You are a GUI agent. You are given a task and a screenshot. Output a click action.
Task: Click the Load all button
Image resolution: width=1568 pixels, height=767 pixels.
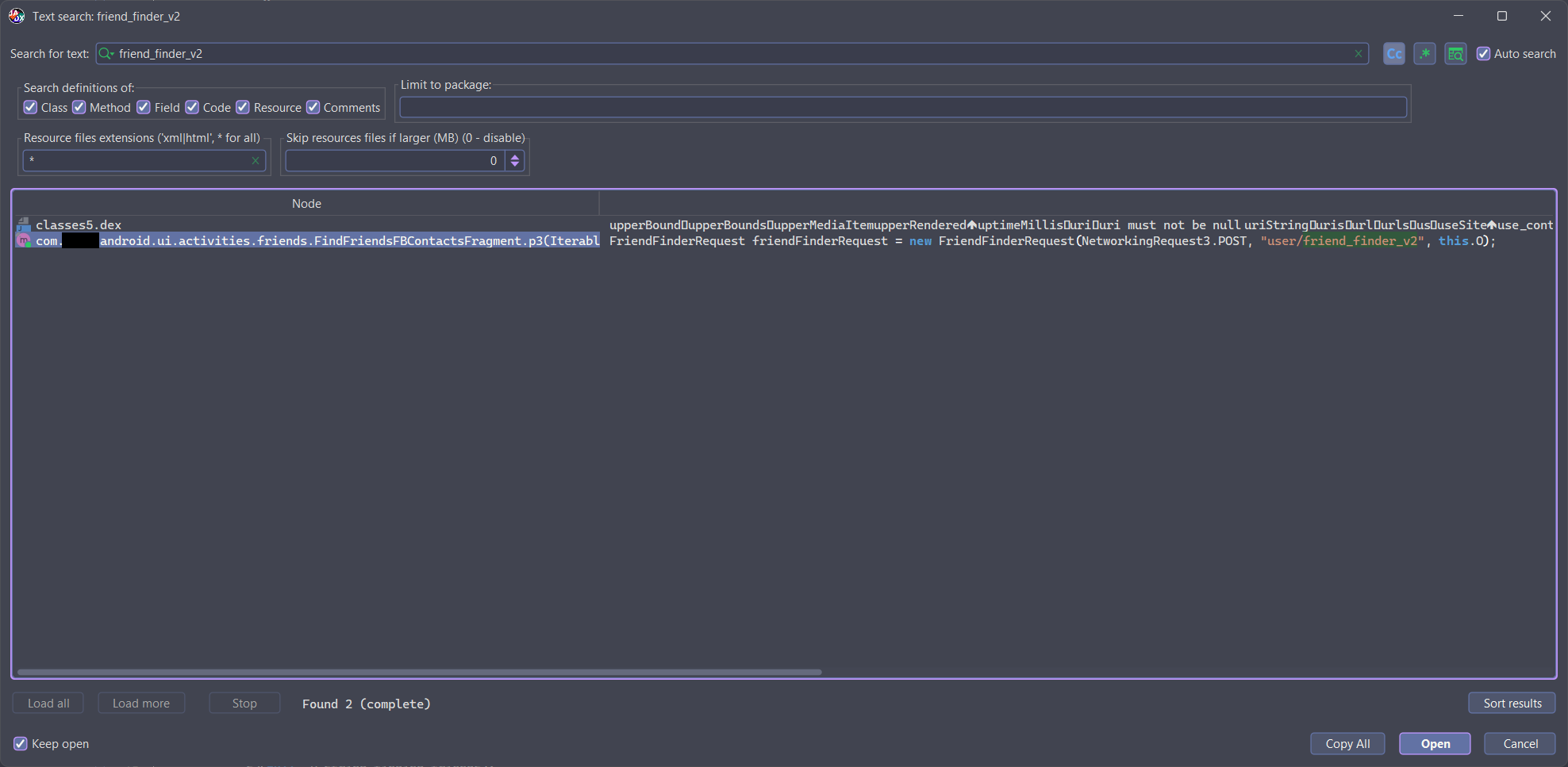(48, 704)
